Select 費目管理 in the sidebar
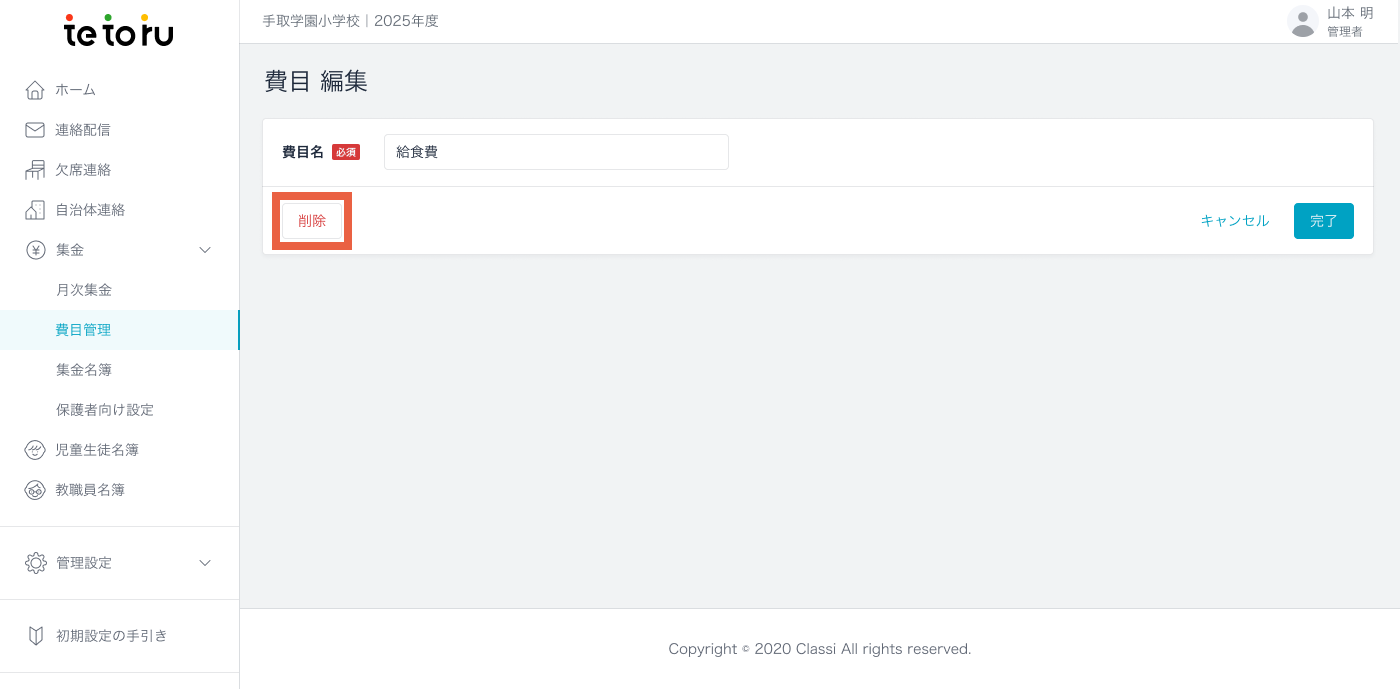The width and height of the screenshot is (1400, 689). 83,330
